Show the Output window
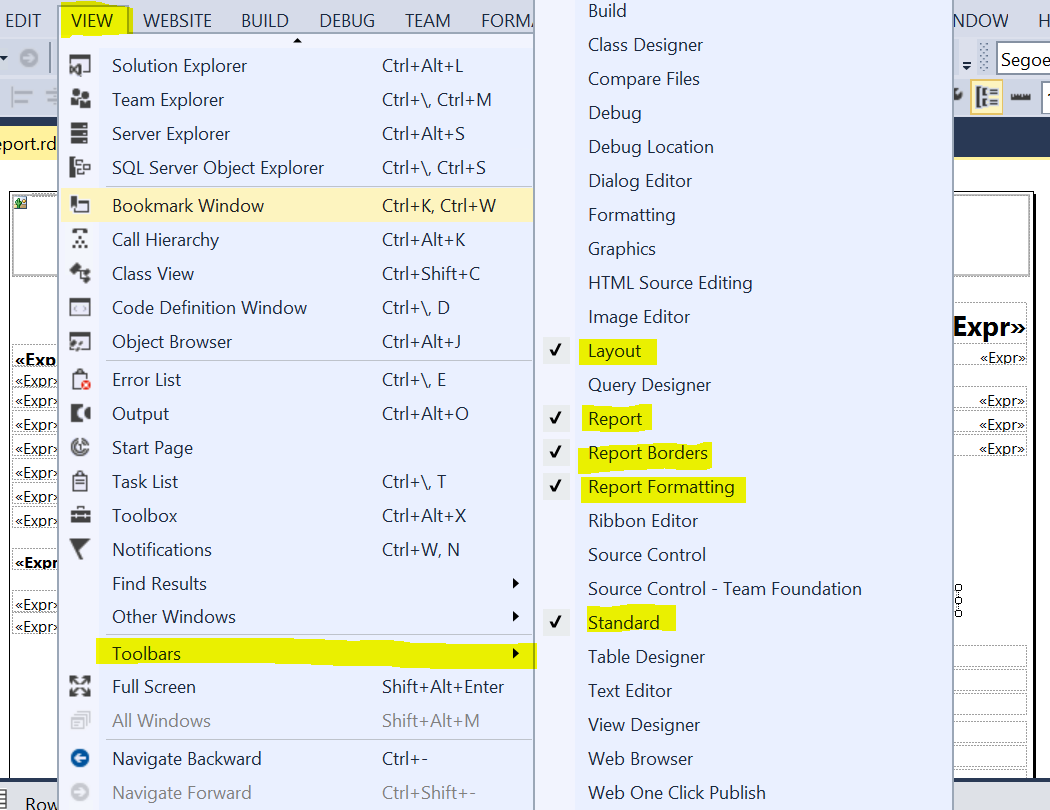Screen dimensions: 1050x810 pyautogui.click(x=140, y=413)
